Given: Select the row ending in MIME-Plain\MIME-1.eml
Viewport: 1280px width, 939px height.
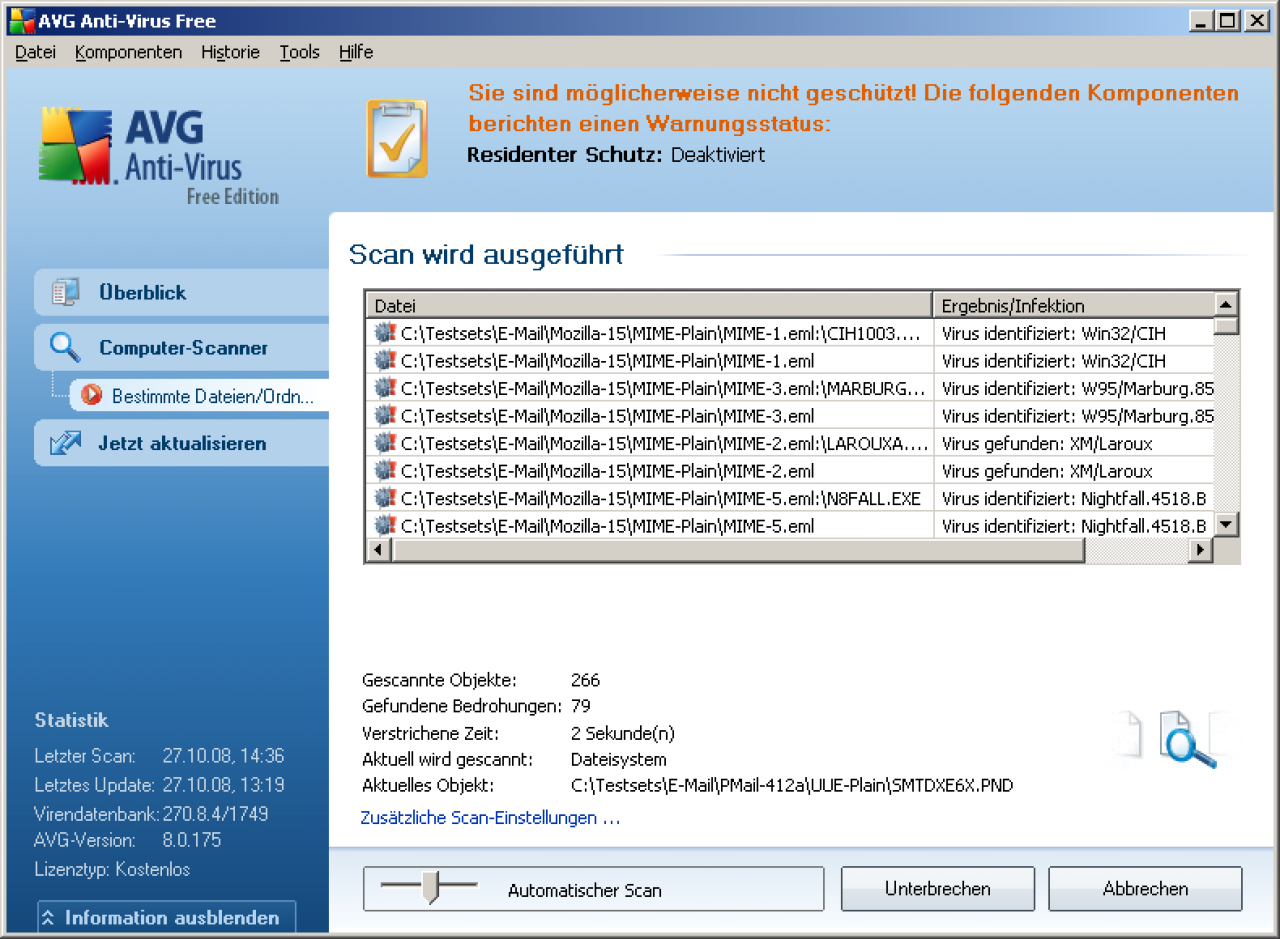Looking at the screenshot, I should pyautogui.click(x=790, y=360).
